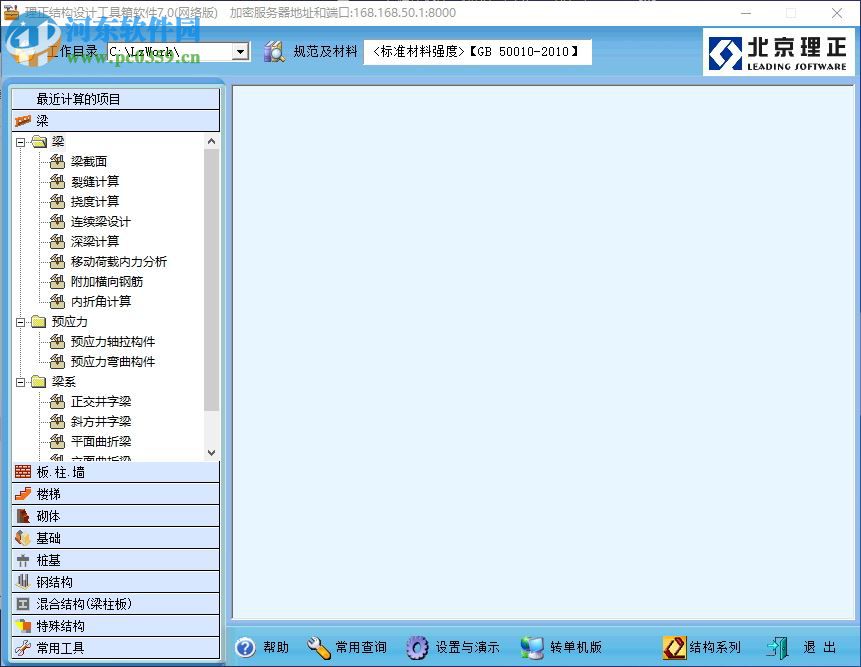Click the 常用查询 wrench icon
Viewport: 861px width, 667px height.
click(x=320, y=647)
